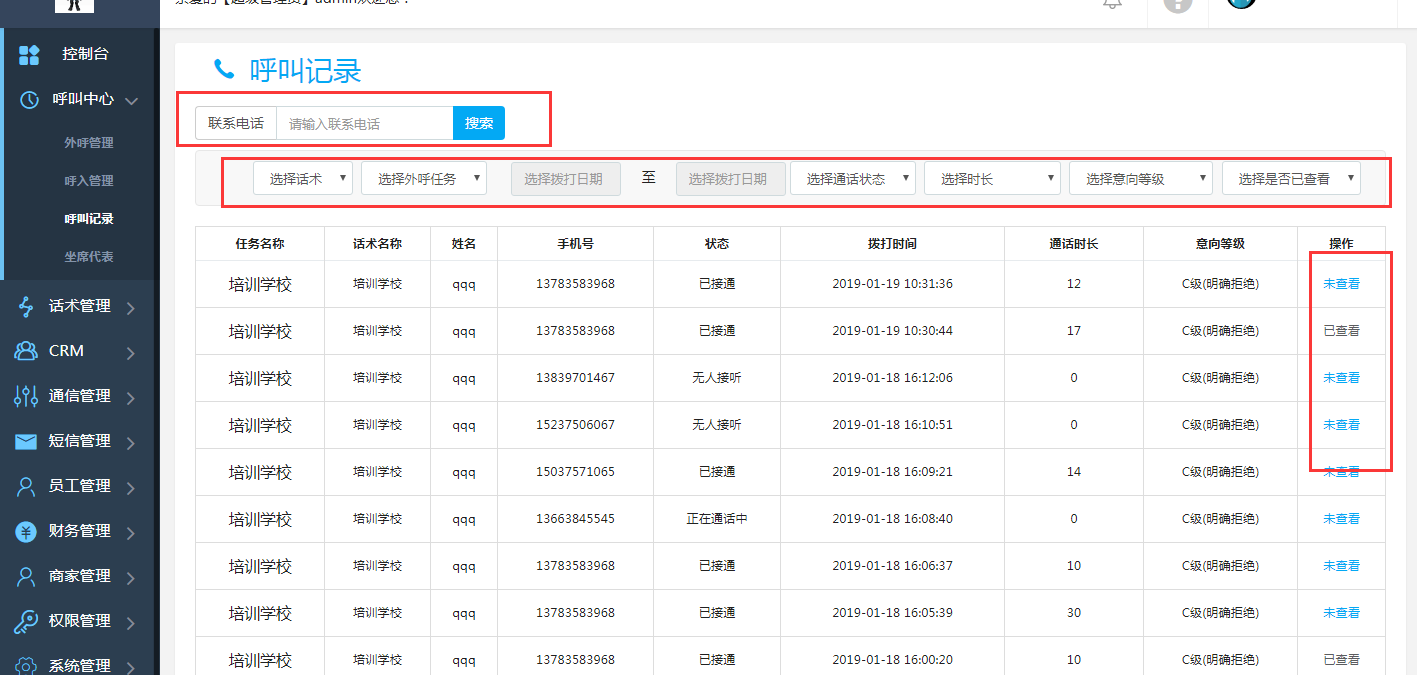Viewport: 1417px width, 675px height.
Task: Expand the 员工管理 menu chevron
Action: click(131, 487)
